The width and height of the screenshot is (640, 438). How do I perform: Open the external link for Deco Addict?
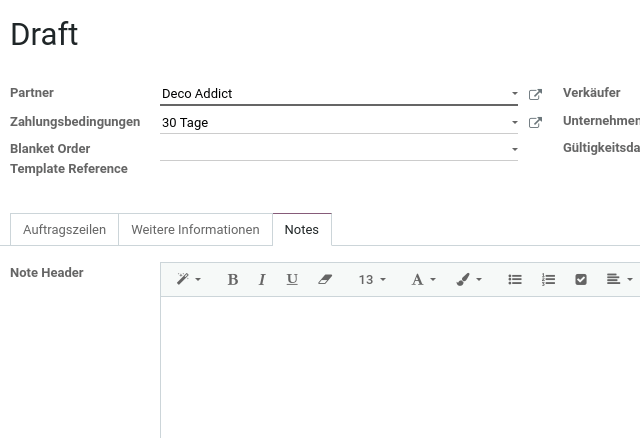point(535,94)
